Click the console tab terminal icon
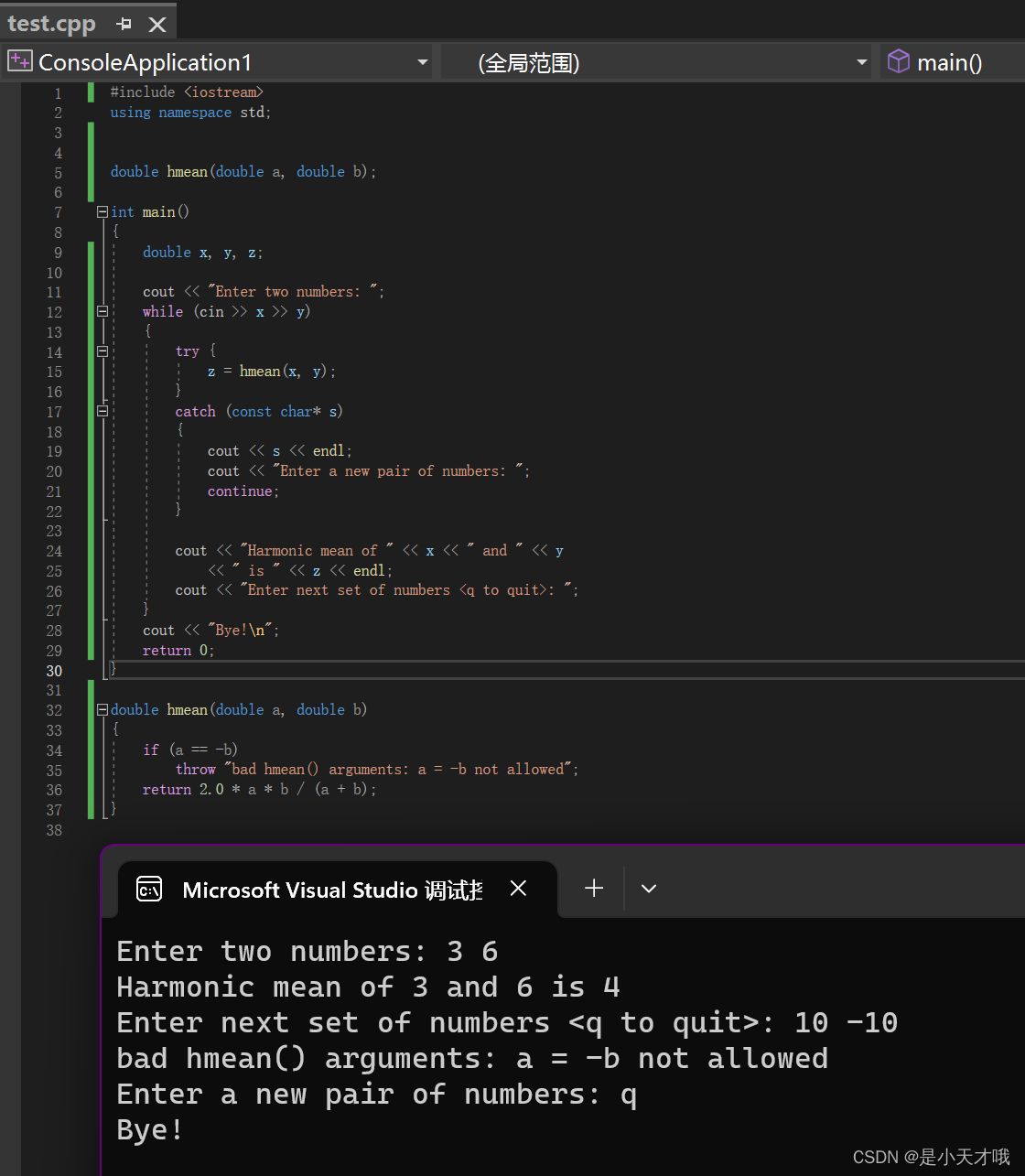This screenshot has height=1176, width=1025. [x=149, y=889]
